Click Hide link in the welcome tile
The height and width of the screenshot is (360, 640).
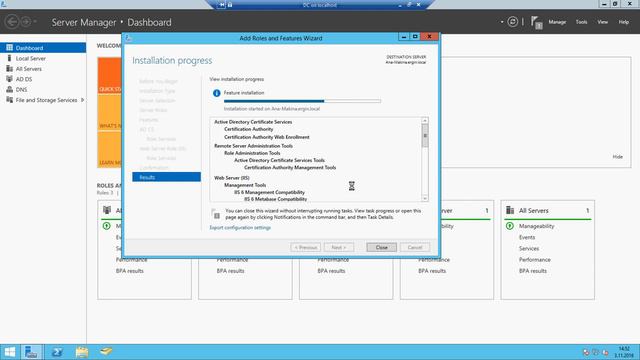point(618,157)
